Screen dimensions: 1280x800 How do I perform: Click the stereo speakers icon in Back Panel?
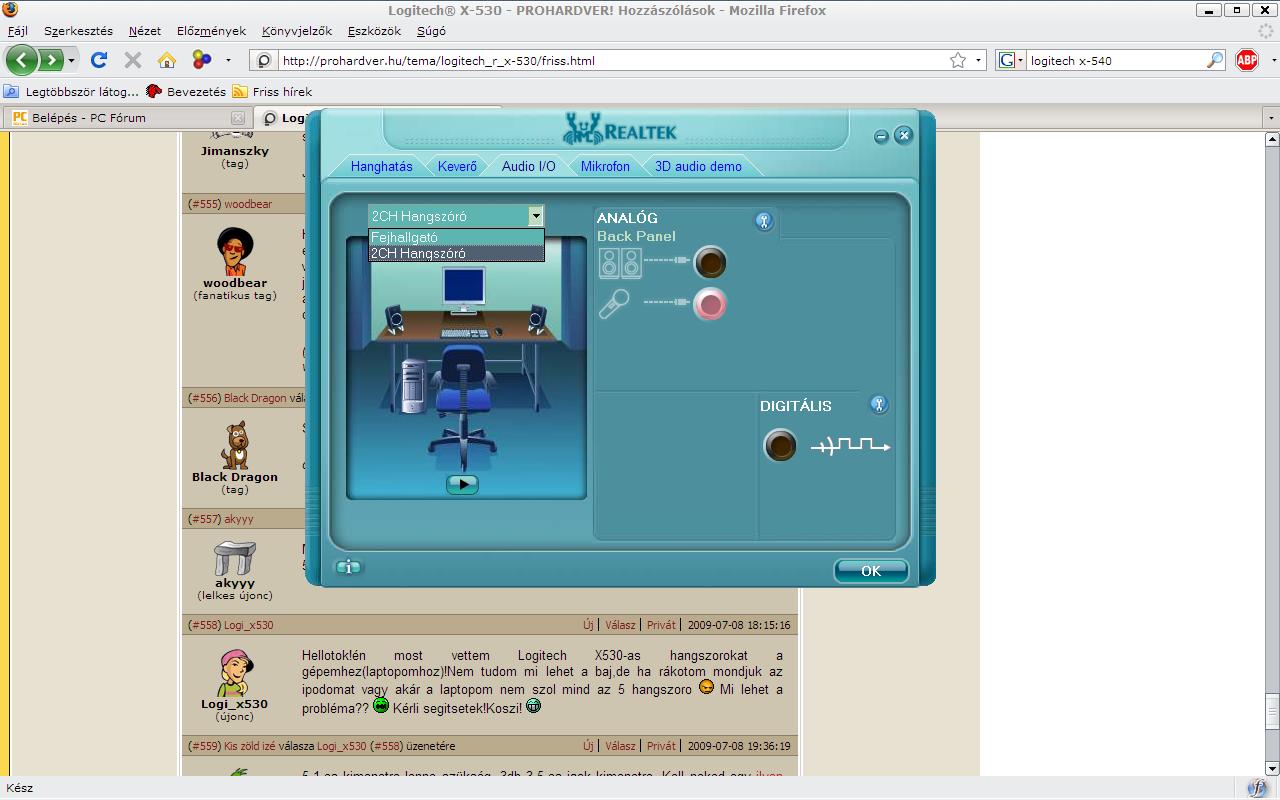620,263
